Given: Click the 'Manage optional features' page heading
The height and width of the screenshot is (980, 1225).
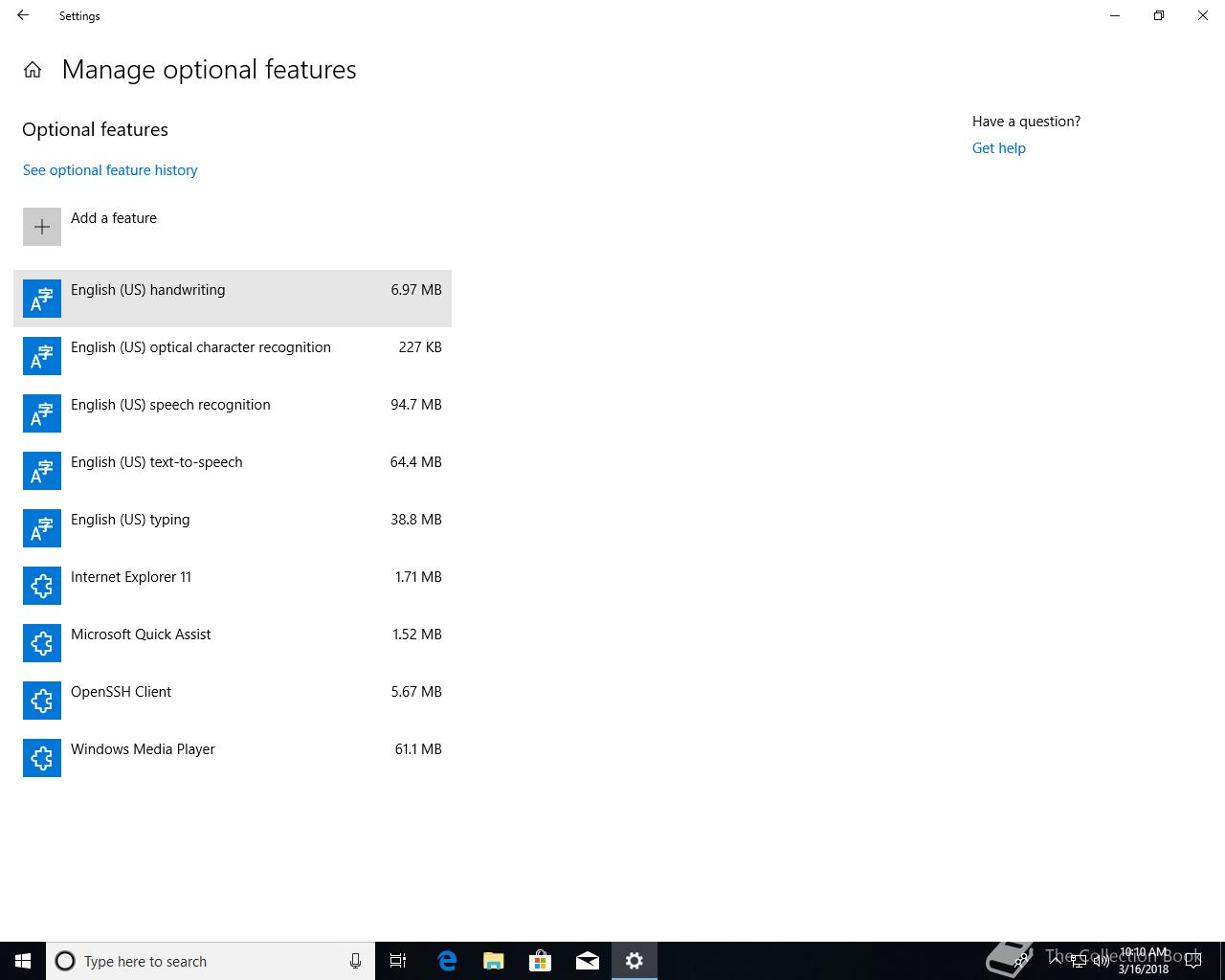Looking at the screenshot, I should 210,70.
